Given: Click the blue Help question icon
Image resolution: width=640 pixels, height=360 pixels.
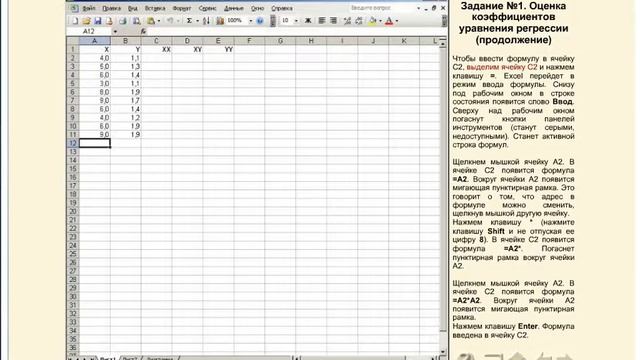Looking at the screenshot, I should (x=260, y=21).
